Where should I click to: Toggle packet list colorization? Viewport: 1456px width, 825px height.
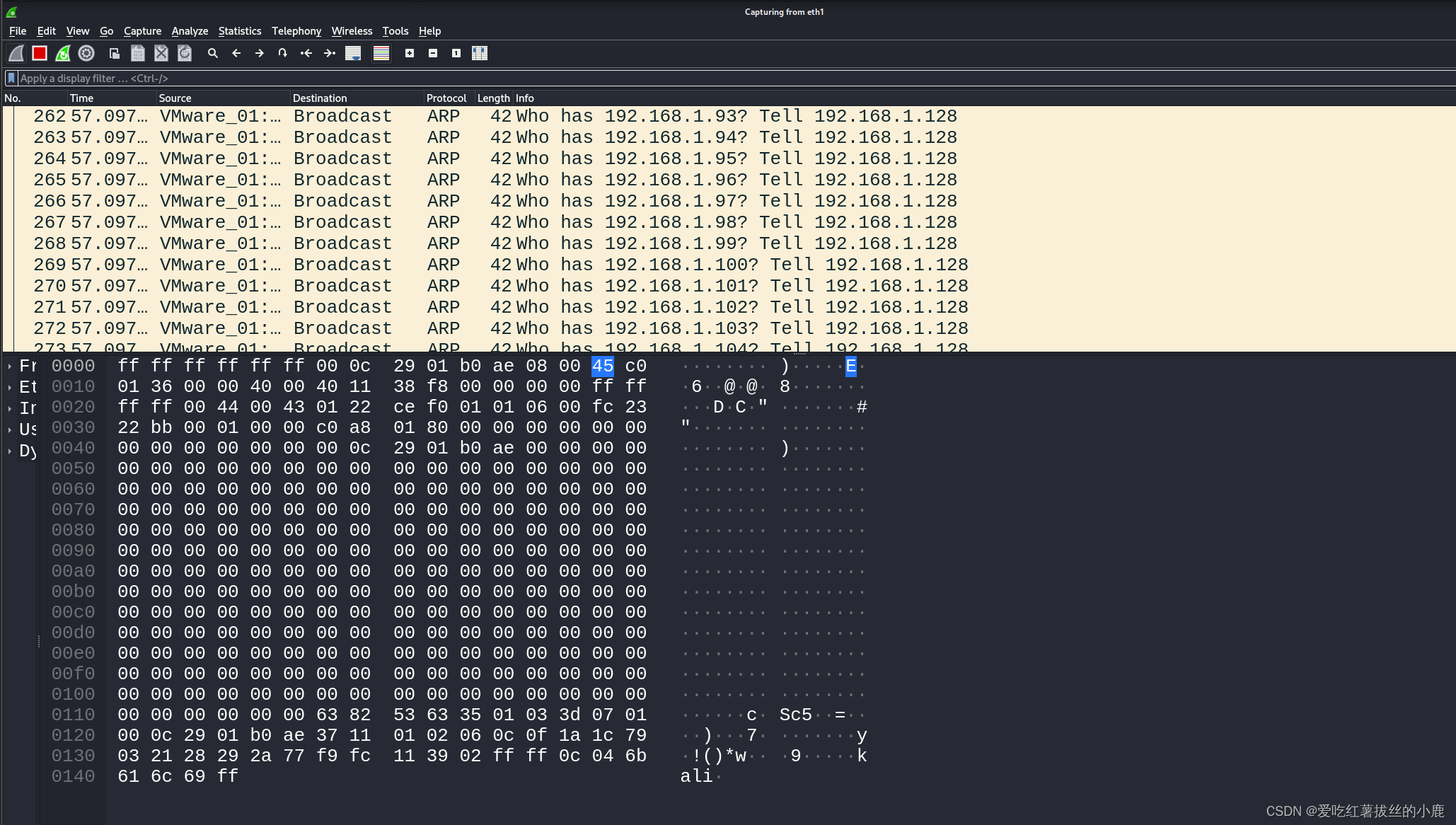[x=380, y=53]
